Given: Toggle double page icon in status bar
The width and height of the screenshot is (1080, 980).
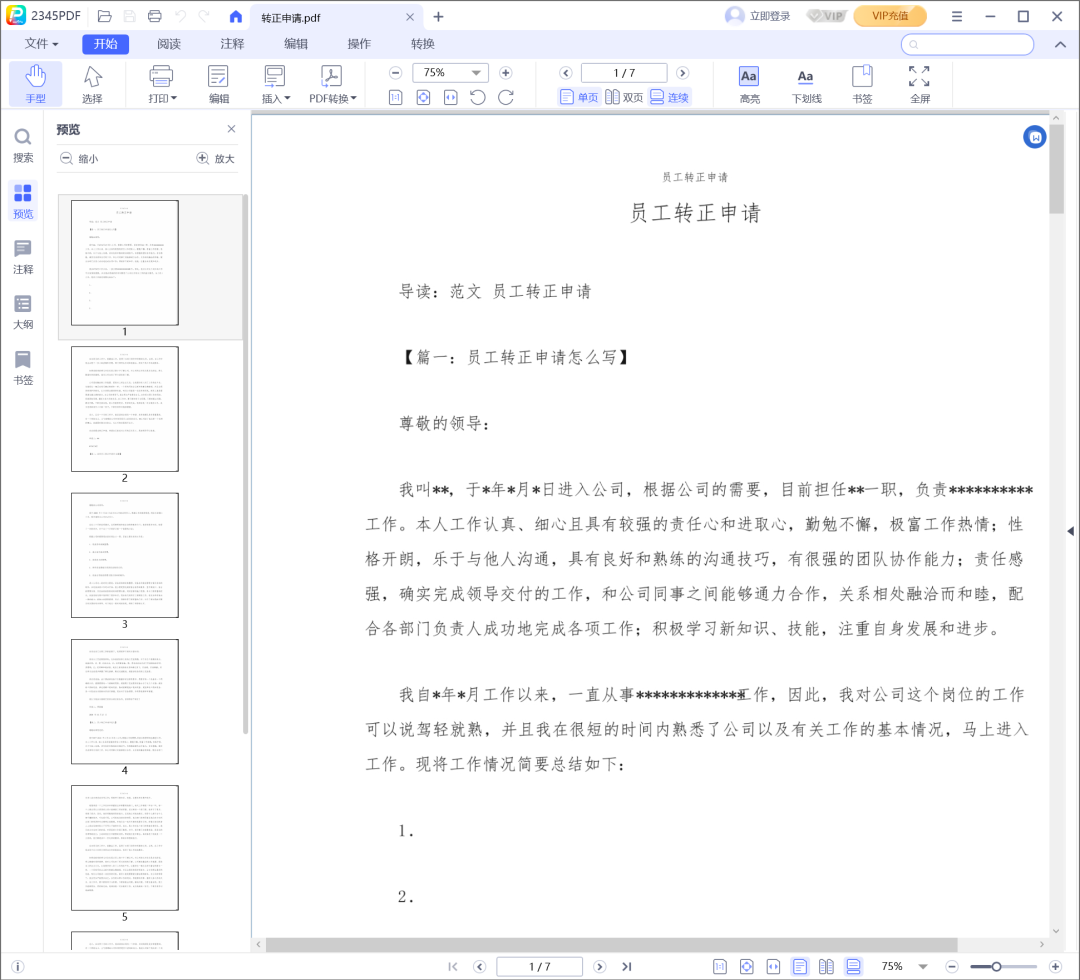Looking at the screenshot, I should pos(827,966).
